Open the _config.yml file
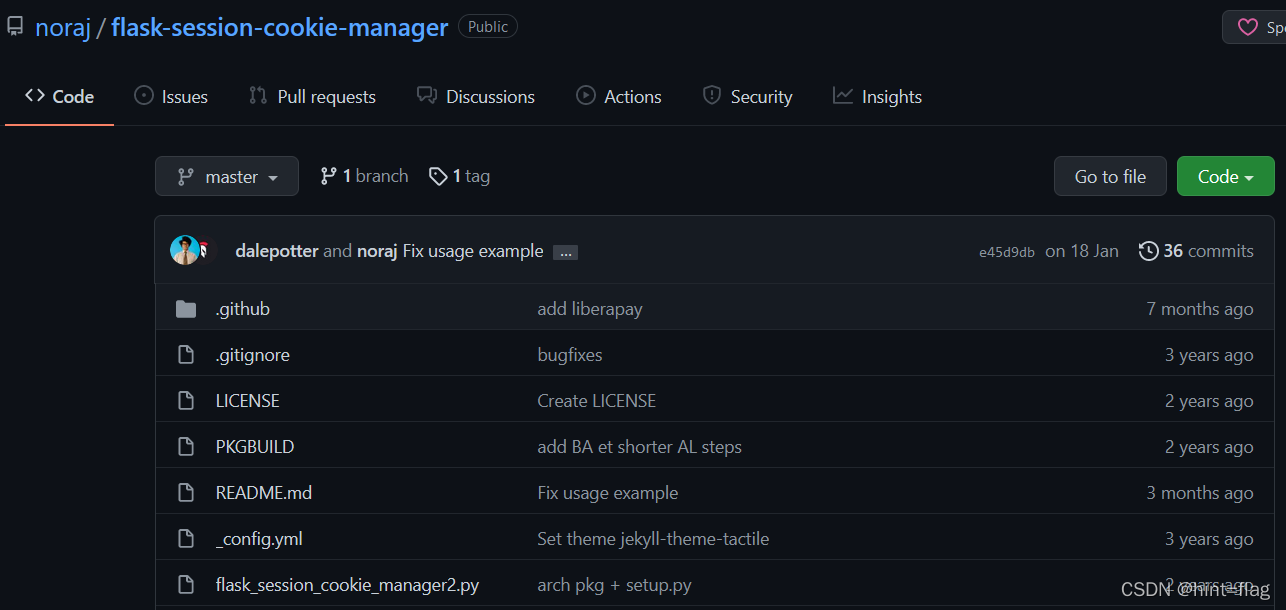Image resolution: width=1286 pixels, height=610 pixels. (259, 539)
